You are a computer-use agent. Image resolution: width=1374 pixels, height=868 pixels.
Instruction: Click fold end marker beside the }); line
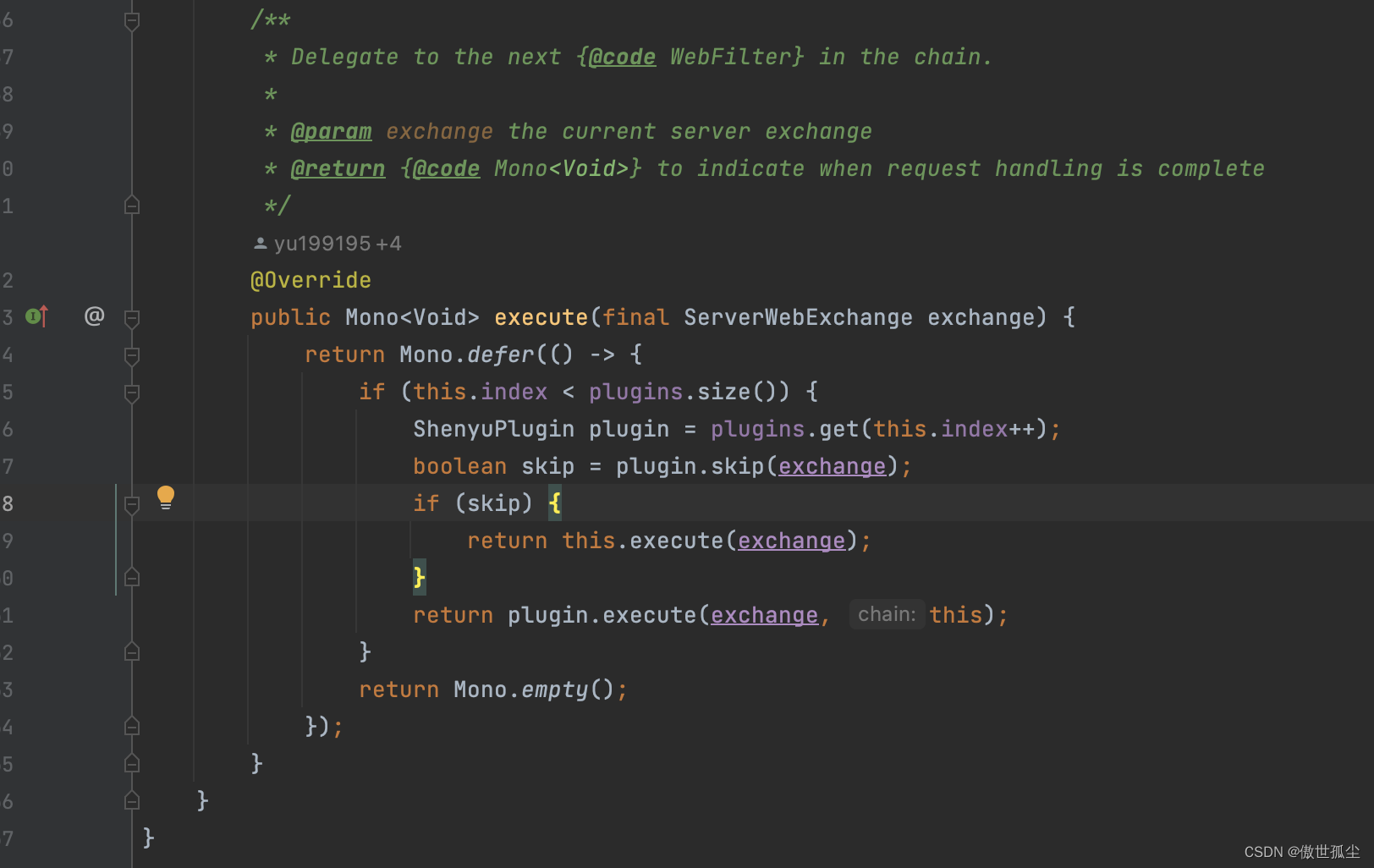[x=132, y=727]
